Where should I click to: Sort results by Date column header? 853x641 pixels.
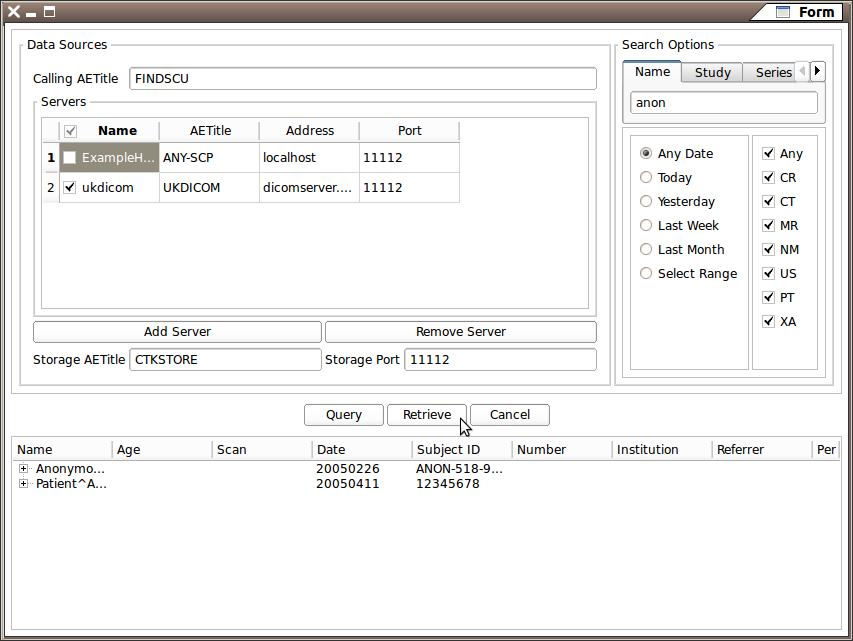click(361, 450)
